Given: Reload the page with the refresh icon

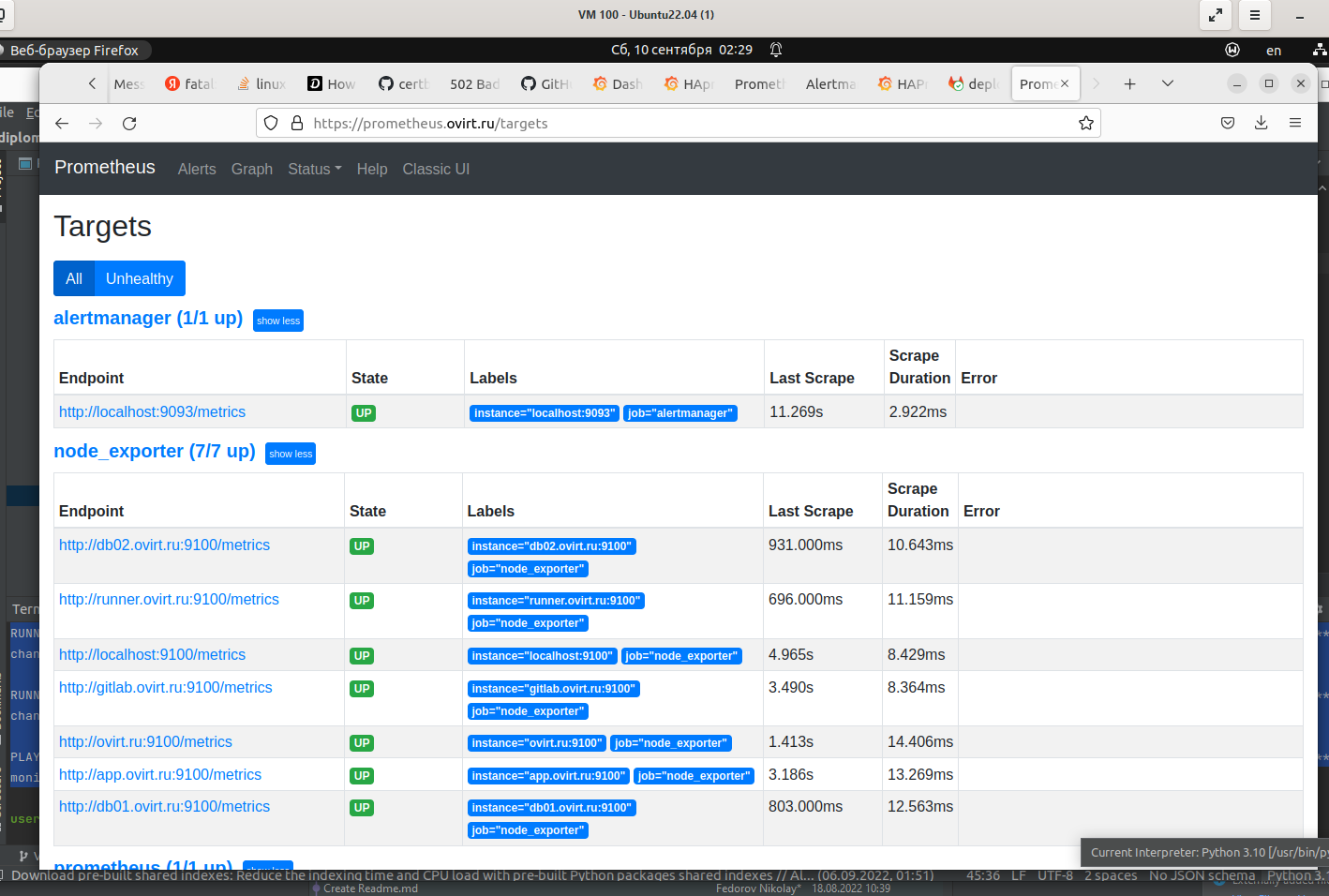Looking at the screenshot, I should coord(129,123).
